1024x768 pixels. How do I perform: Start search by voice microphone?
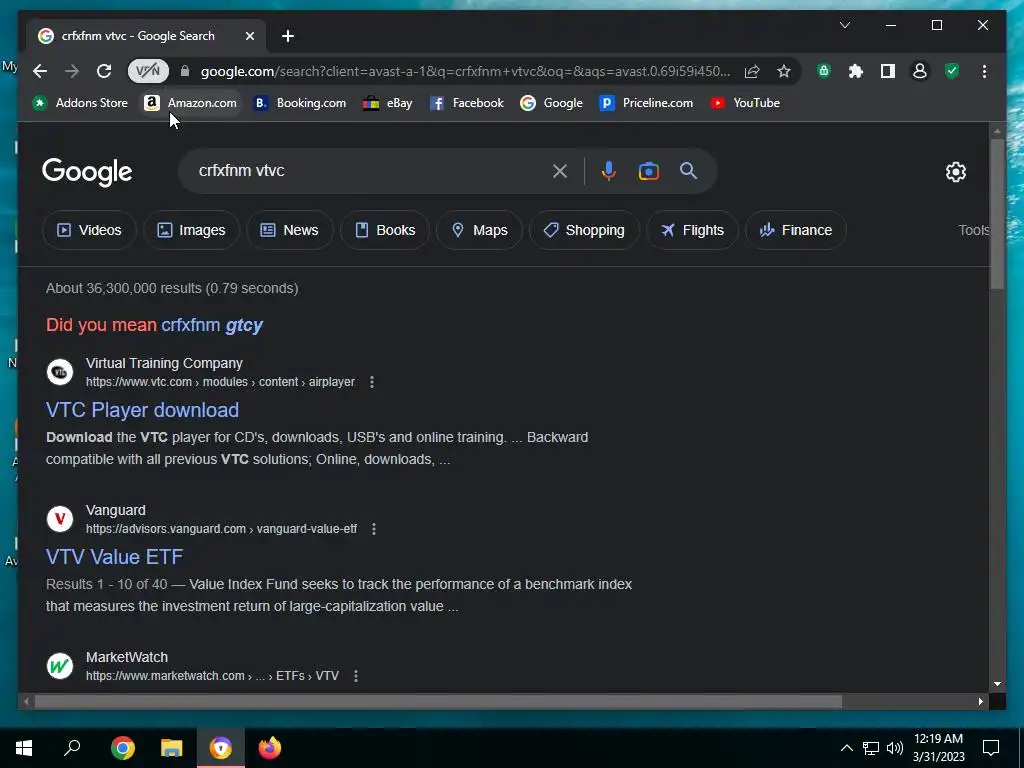pos(608,171)
